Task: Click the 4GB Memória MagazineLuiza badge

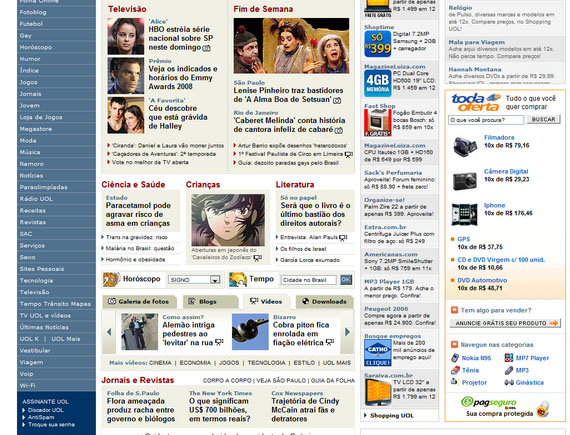Action: point(378,83)
